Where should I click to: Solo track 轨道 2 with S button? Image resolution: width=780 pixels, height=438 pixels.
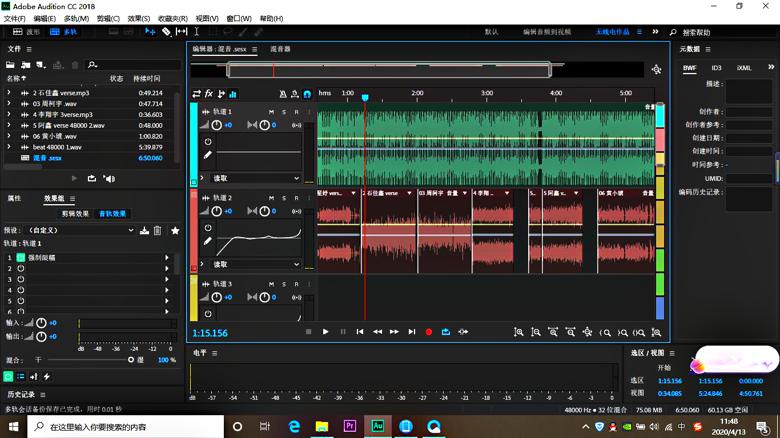[283, 198]
